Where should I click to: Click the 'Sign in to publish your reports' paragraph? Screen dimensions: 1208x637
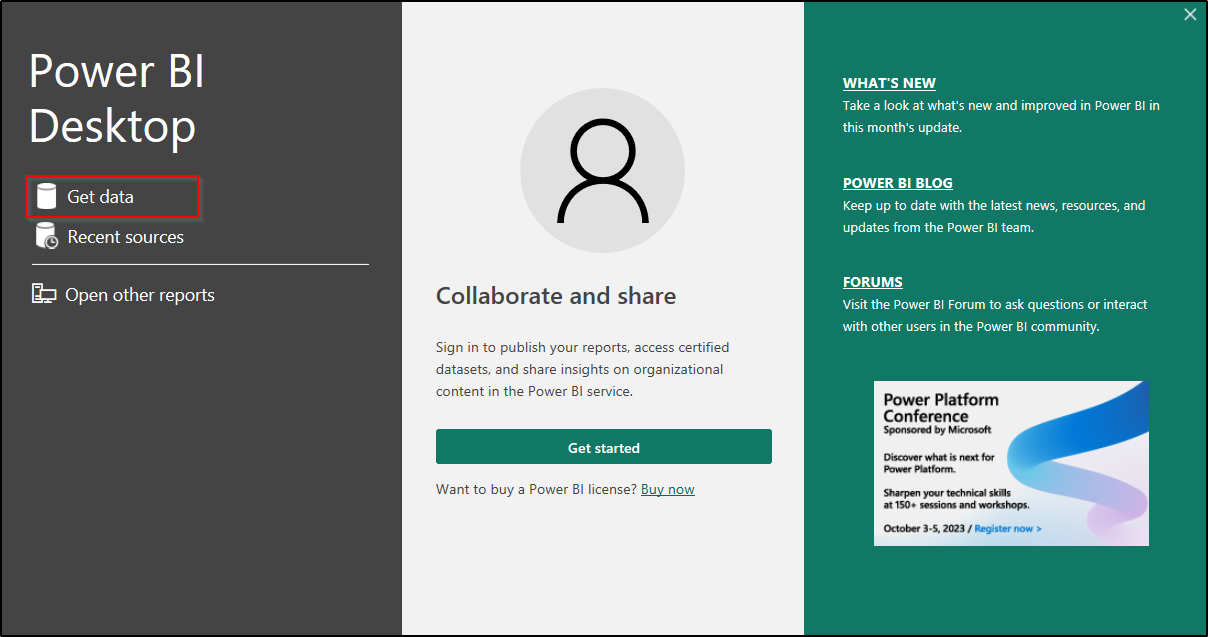pyautogui.click(x=583, y=369)
